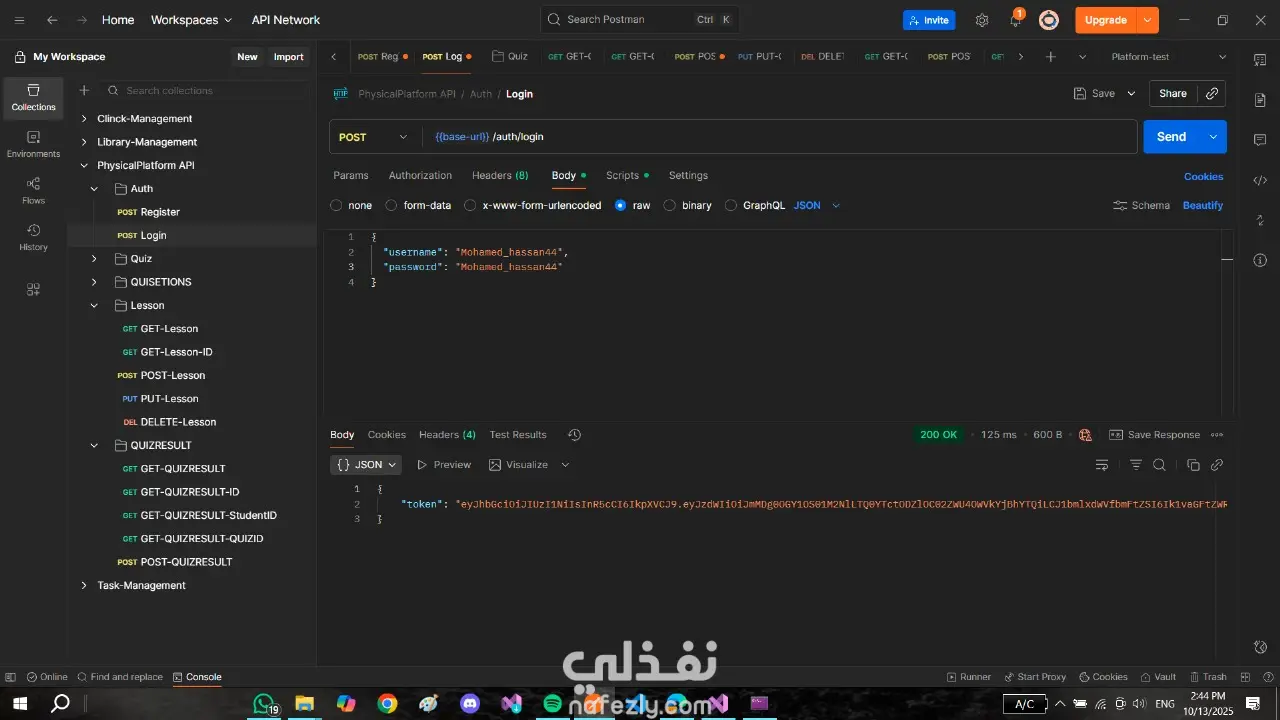
Task: Open the raw body JSON language dropdown
Action: click(817, 205)
